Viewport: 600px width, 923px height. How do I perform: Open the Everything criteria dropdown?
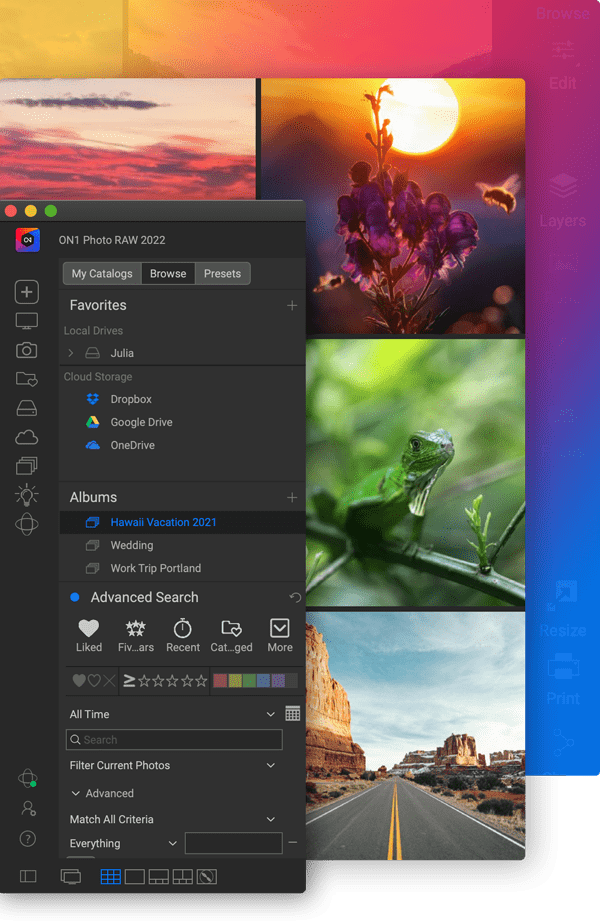pos(123,844)
